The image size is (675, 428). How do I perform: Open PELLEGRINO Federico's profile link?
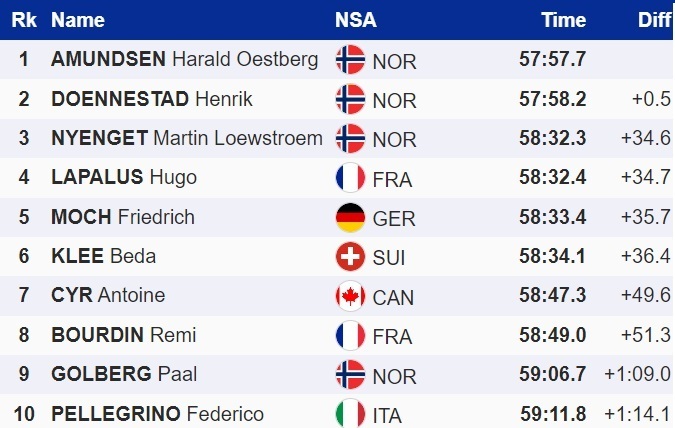(157, 414)
